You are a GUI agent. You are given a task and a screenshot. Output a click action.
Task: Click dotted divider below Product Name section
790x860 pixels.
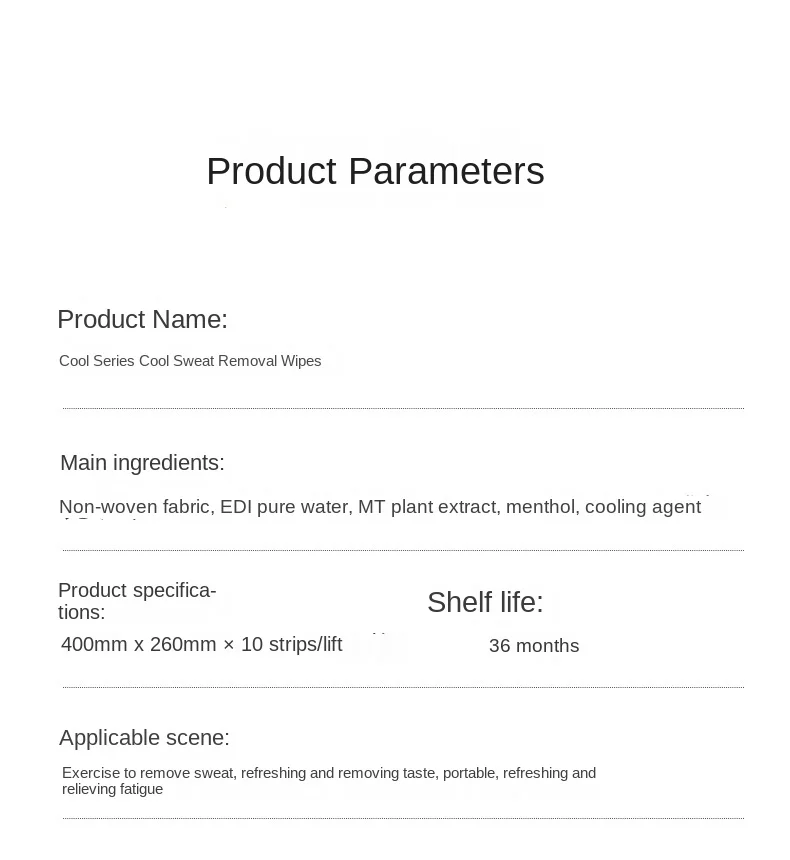pos(403,408)
